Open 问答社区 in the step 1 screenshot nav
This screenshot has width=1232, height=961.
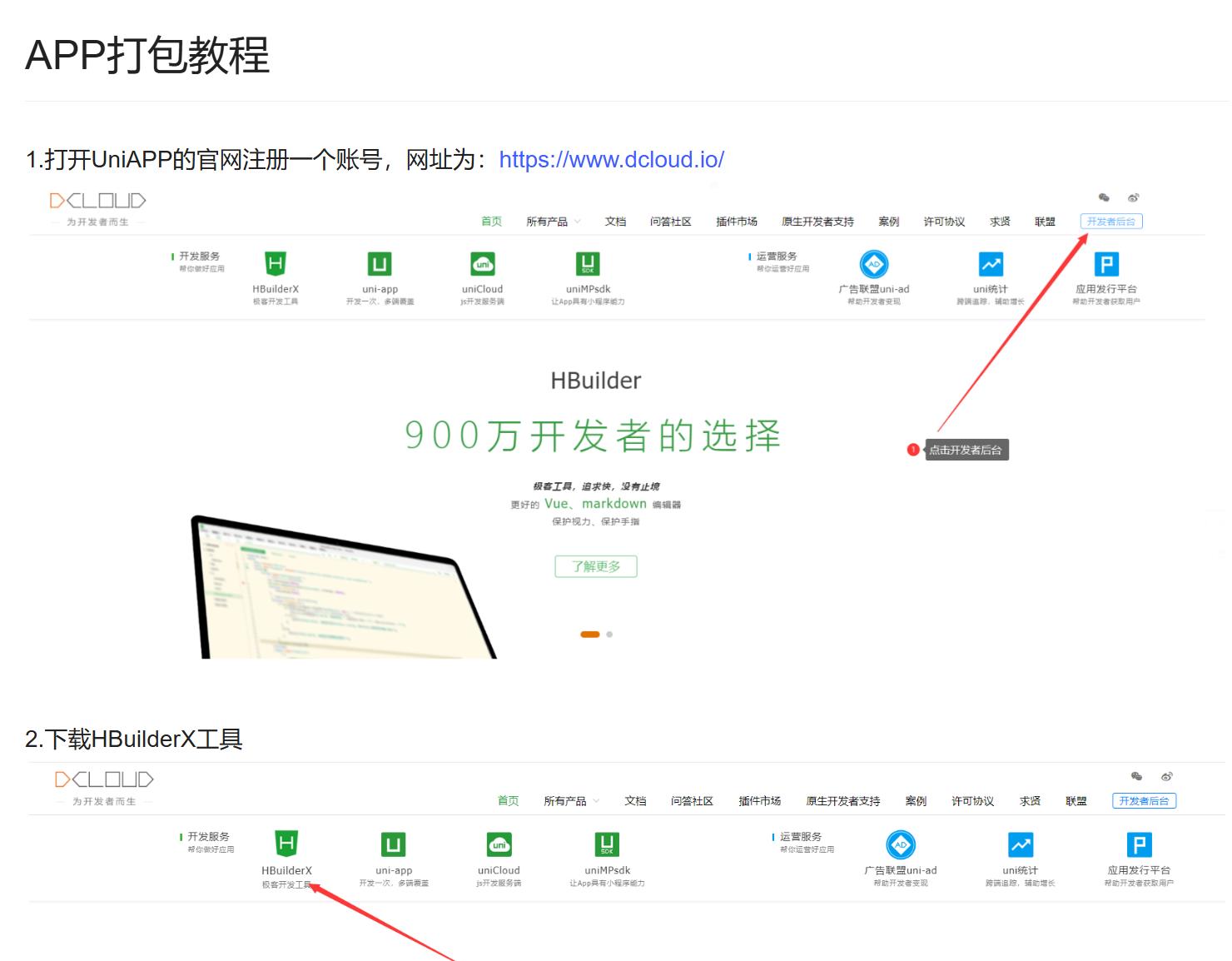click(671, 222)
